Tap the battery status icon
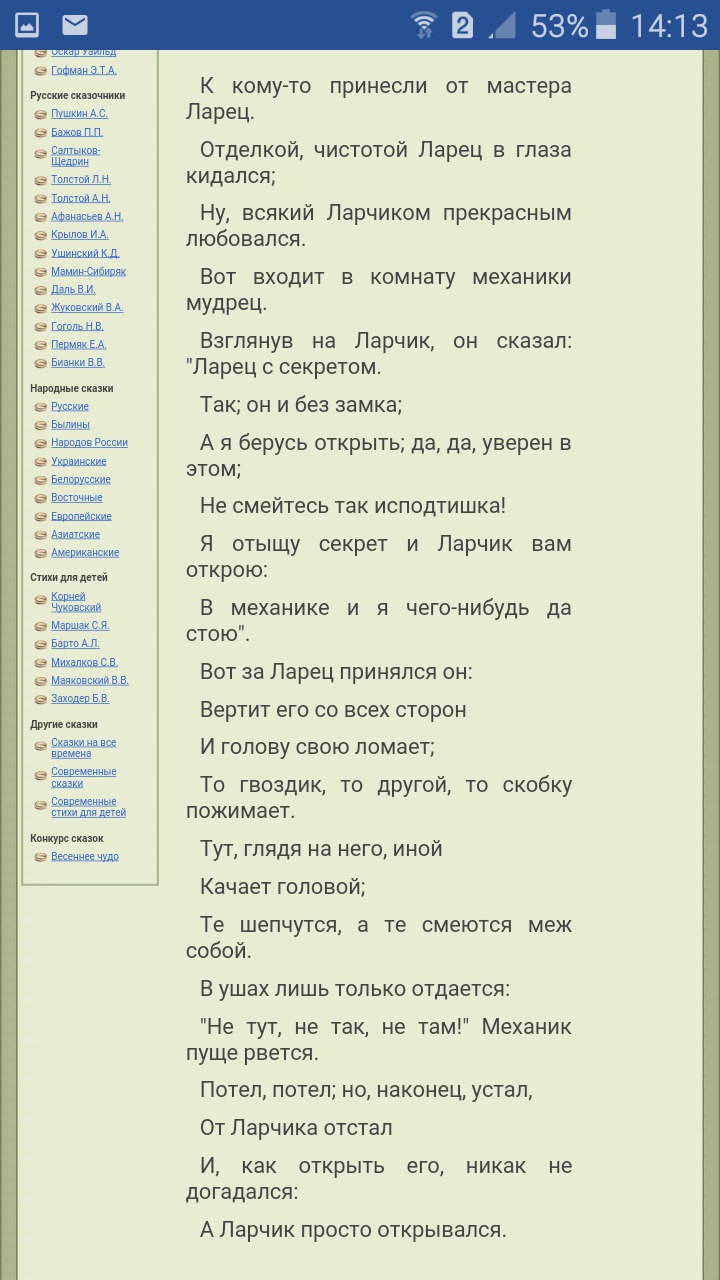The image size is (720, 1280). coord(606,24)
